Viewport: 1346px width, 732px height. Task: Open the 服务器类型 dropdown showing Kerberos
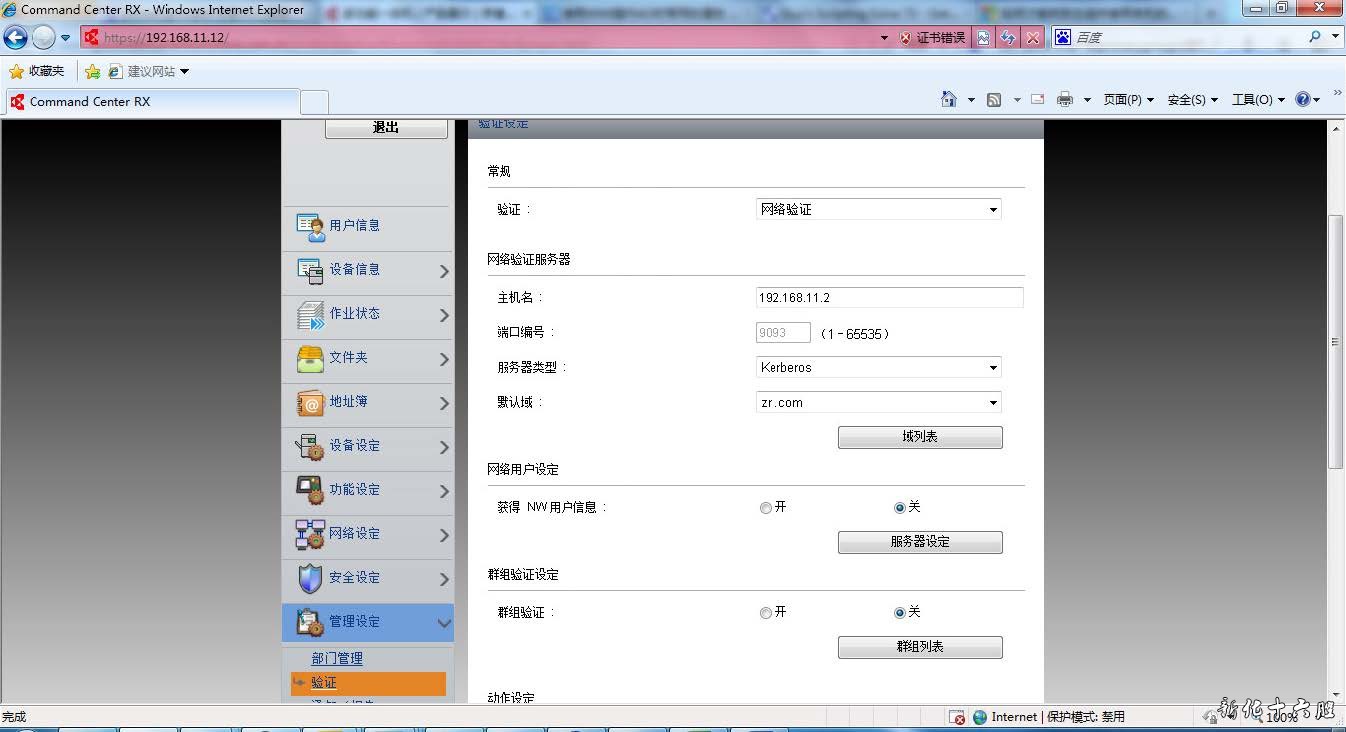coord(879,367)
